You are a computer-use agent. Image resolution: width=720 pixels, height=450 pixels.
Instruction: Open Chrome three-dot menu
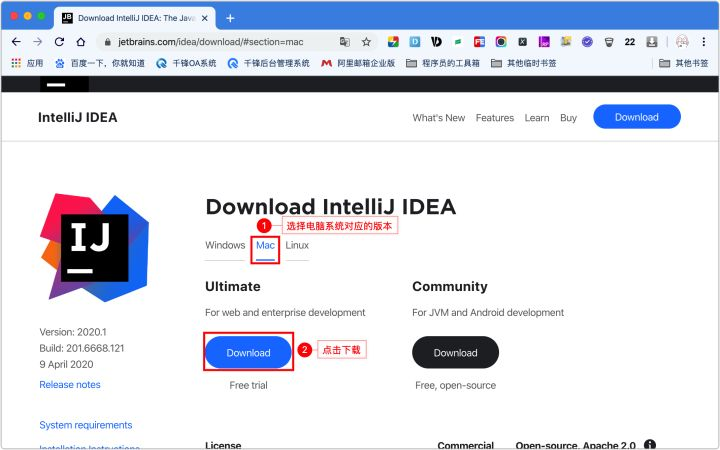click(x=703, y=42)
